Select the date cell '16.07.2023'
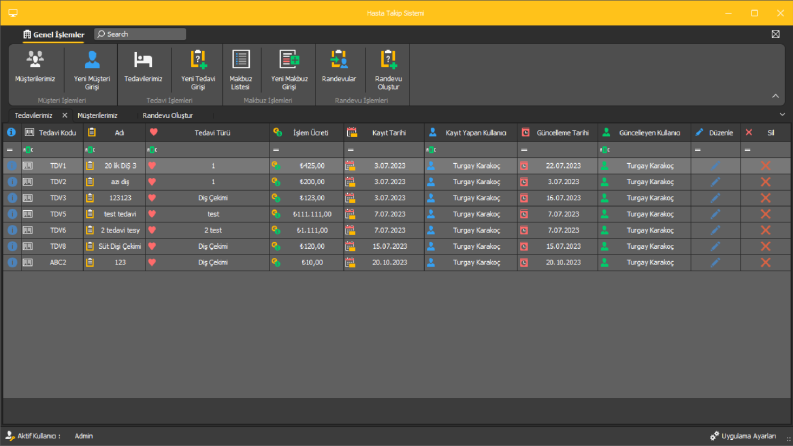Viewport: 793px width, 446px height. click(x=563, y=198)
